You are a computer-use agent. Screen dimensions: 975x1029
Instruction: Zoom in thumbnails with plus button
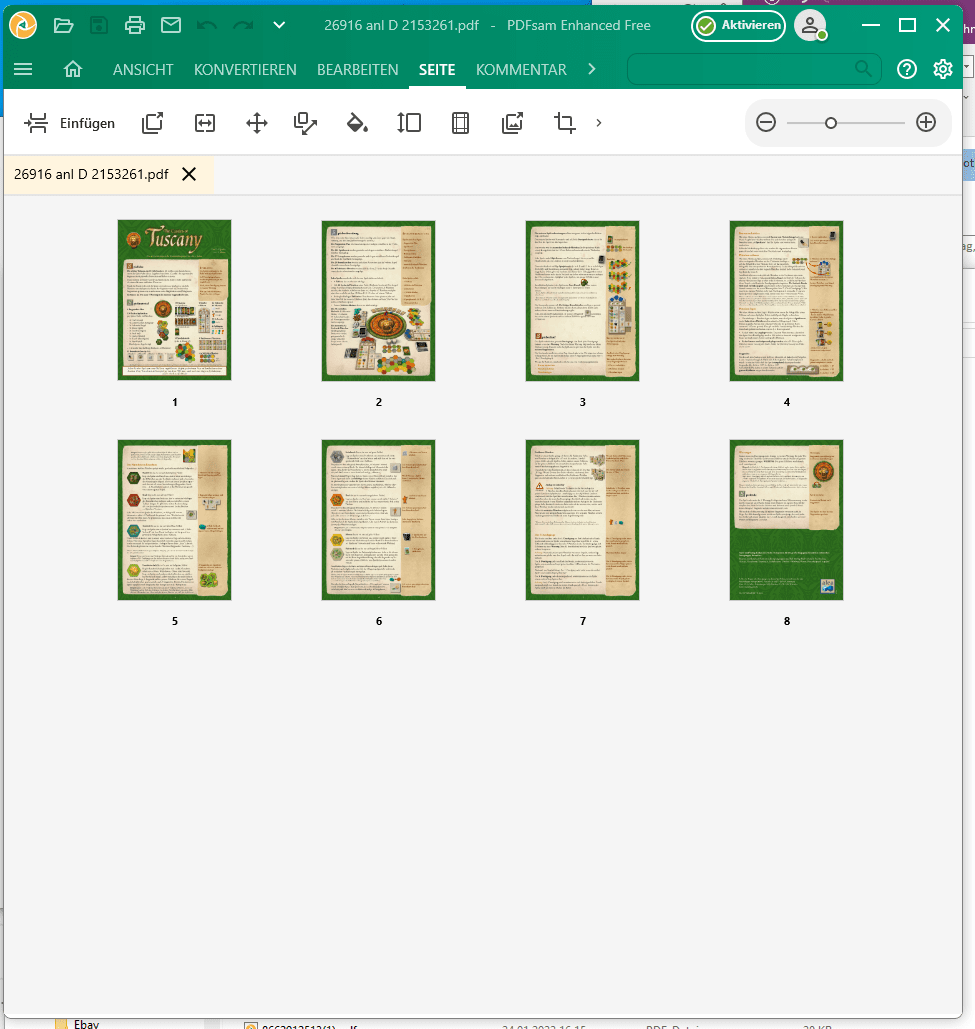click(926, 122)
